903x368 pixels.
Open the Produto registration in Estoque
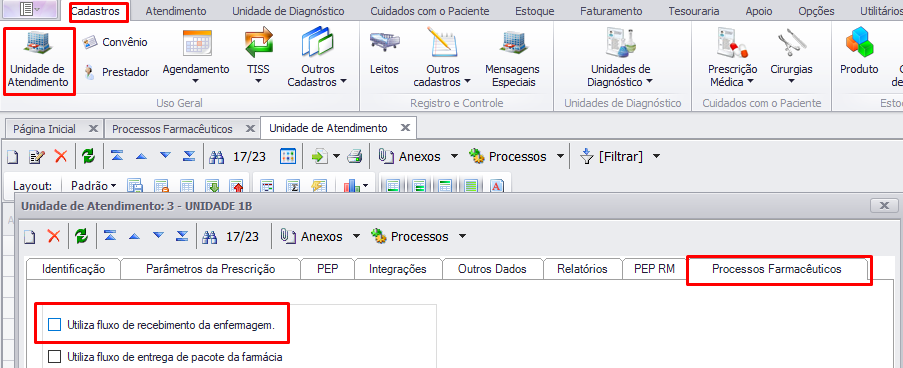[859, 53]
